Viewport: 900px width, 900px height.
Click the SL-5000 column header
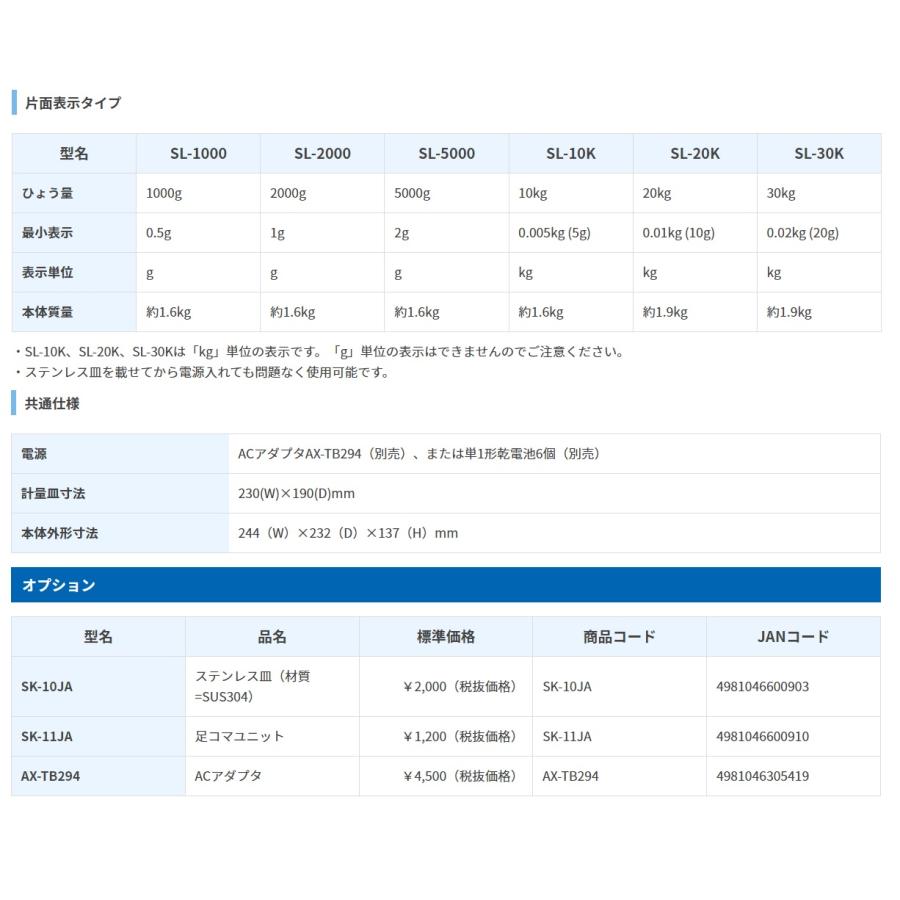(x=446, y=154)
